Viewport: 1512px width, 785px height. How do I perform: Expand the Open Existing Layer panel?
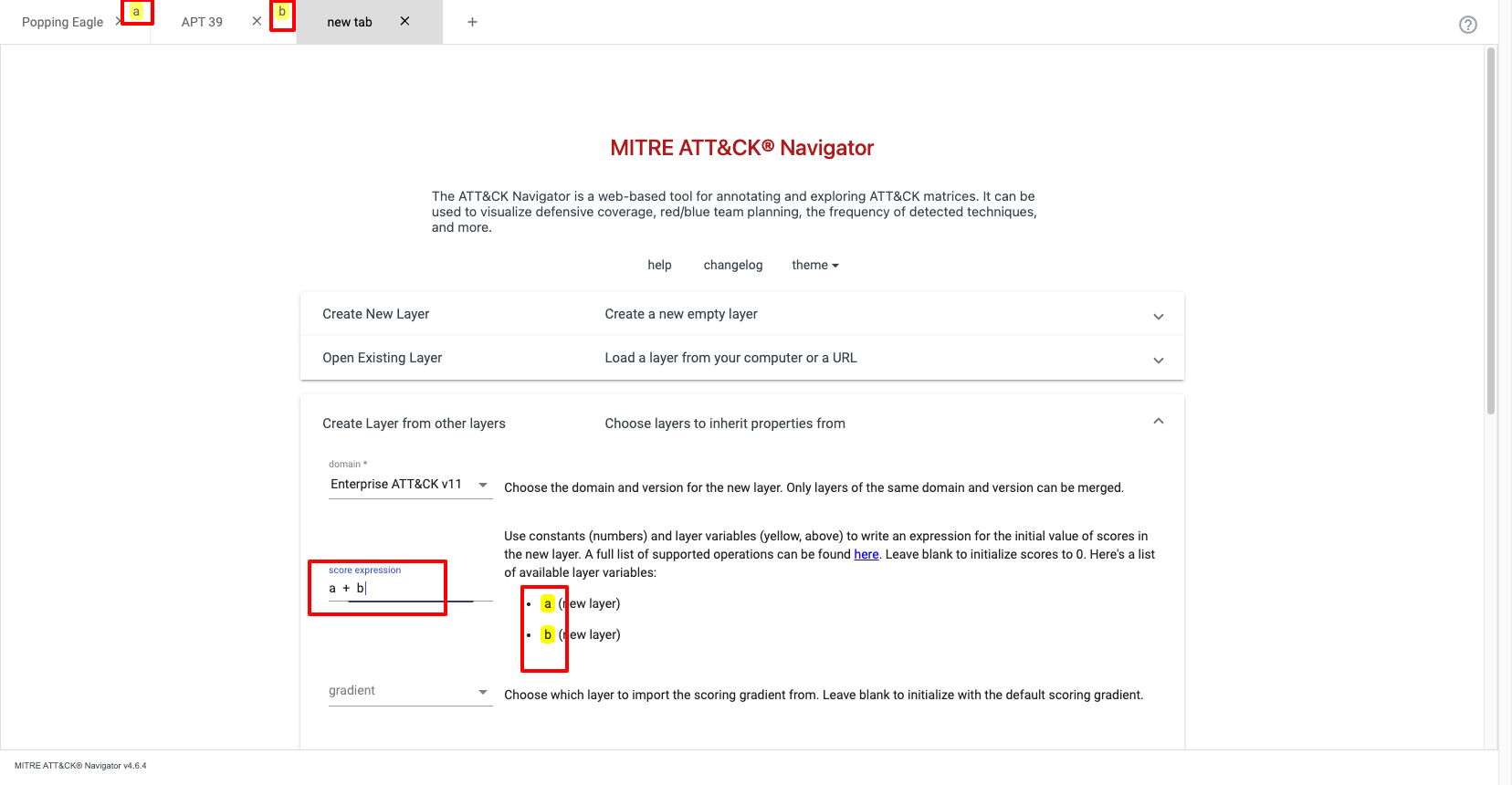pyautogui.click(x=1158, y=360)
